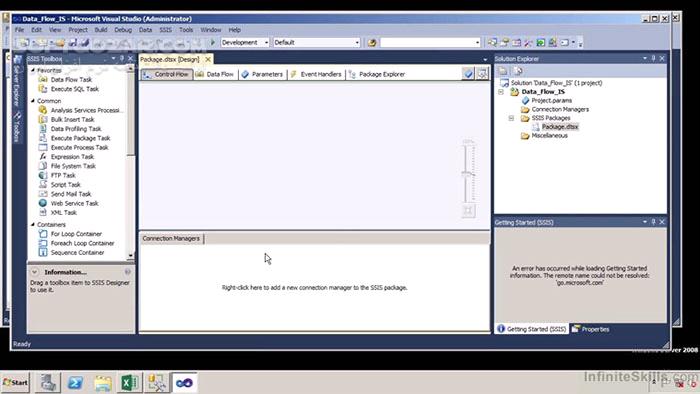Select the Execute Process Task icon
700x394 pixels.
point(43,147)
